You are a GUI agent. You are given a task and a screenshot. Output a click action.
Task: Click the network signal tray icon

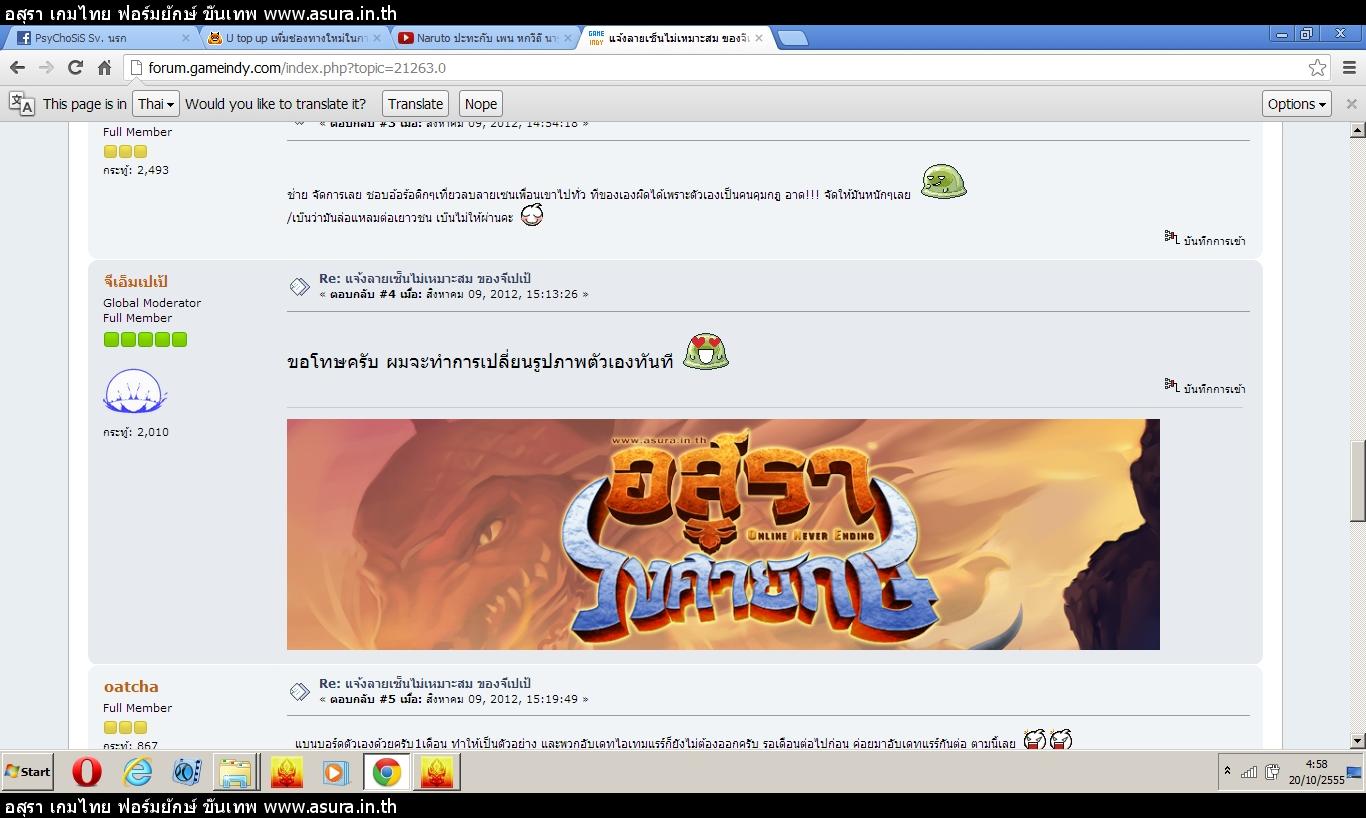tap(1249, 771)
